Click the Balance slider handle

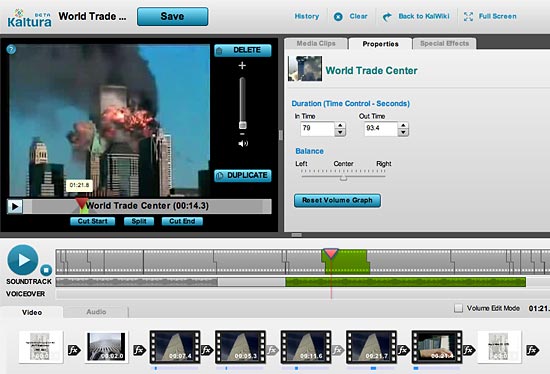click(x=343, y=178)
